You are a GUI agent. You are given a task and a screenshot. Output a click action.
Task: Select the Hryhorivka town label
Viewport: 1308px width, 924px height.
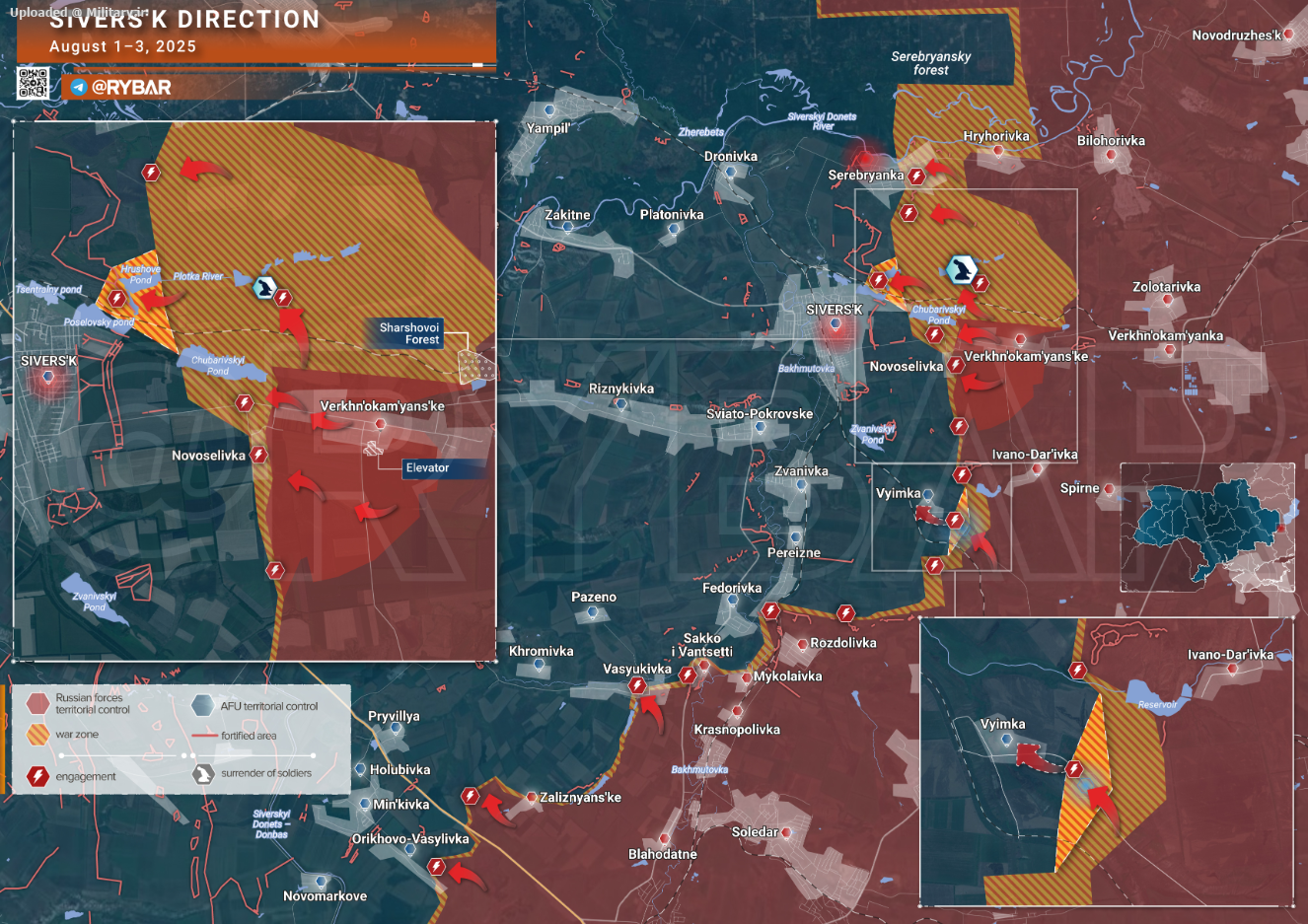996,137
